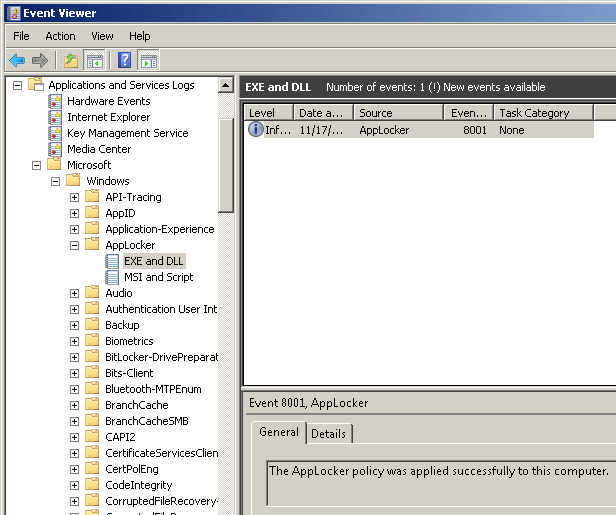The image size is (616, 515).
Task: Click the Up One Level folder icon
Action: click(x=71, y=60)
